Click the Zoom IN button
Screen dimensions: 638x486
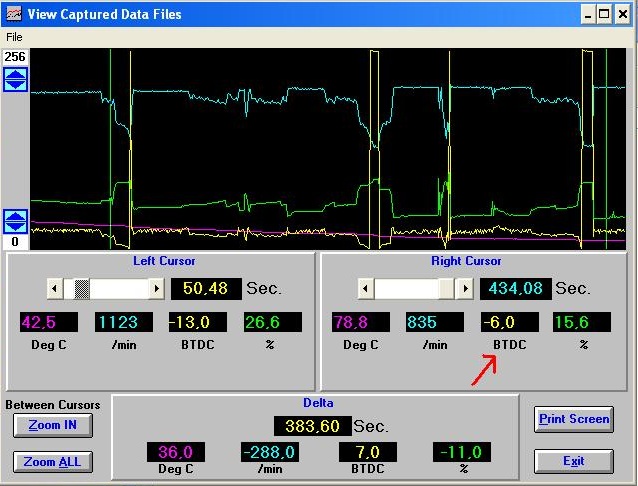point(52,425)
